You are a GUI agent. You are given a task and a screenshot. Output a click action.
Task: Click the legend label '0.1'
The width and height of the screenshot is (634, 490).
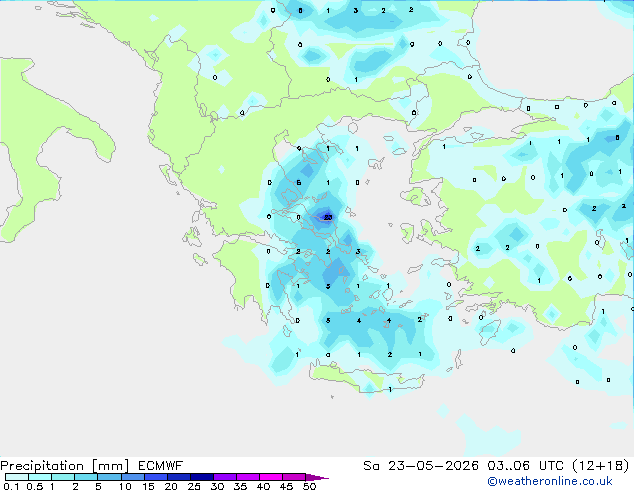click(11, 486)
